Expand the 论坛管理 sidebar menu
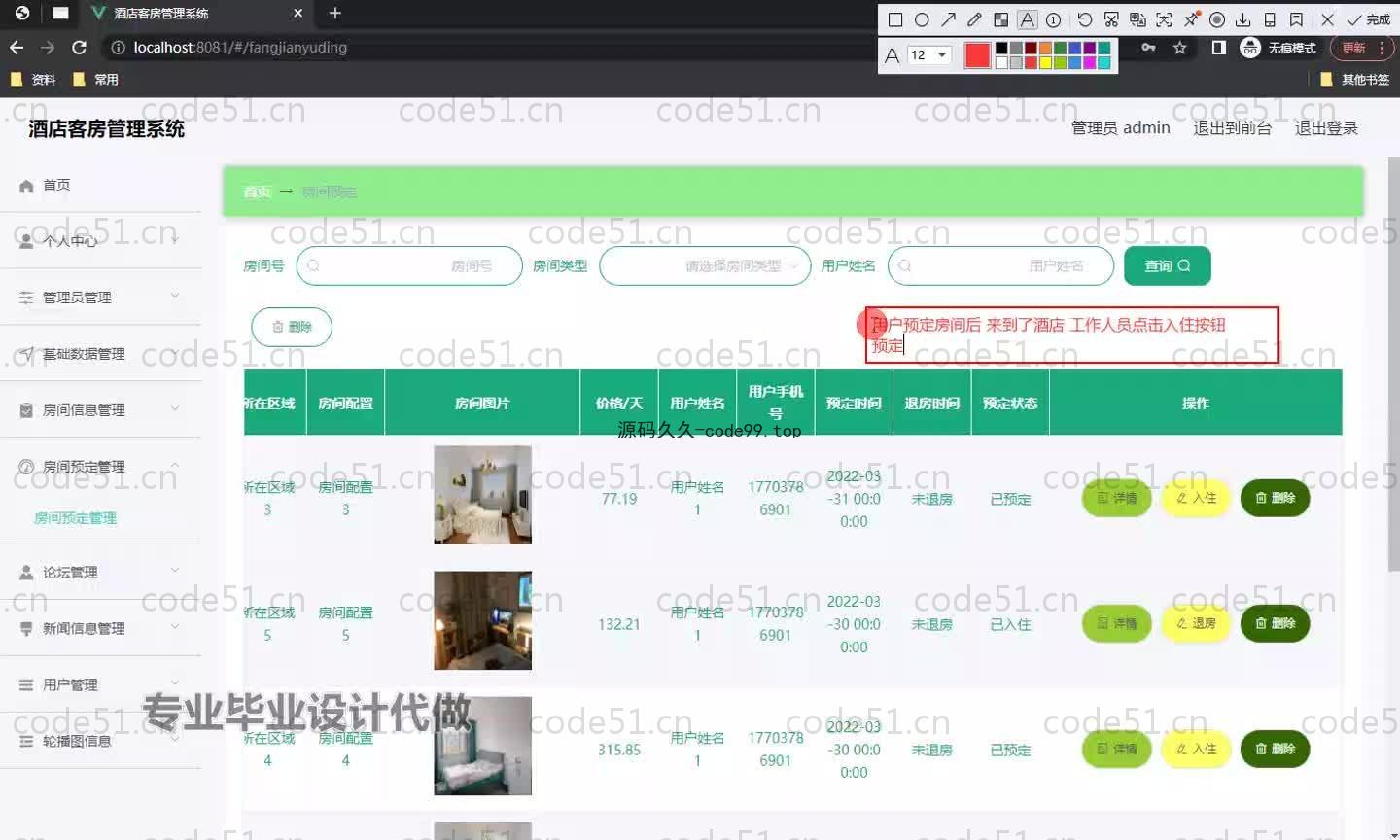Screen dimensions: 1400x840 [x=100, y=572]
